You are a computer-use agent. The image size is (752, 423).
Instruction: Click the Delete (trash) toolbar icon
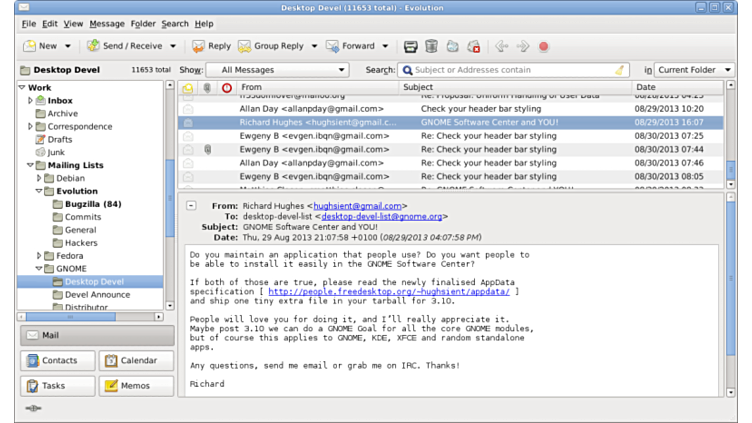(x=431, y=46)
